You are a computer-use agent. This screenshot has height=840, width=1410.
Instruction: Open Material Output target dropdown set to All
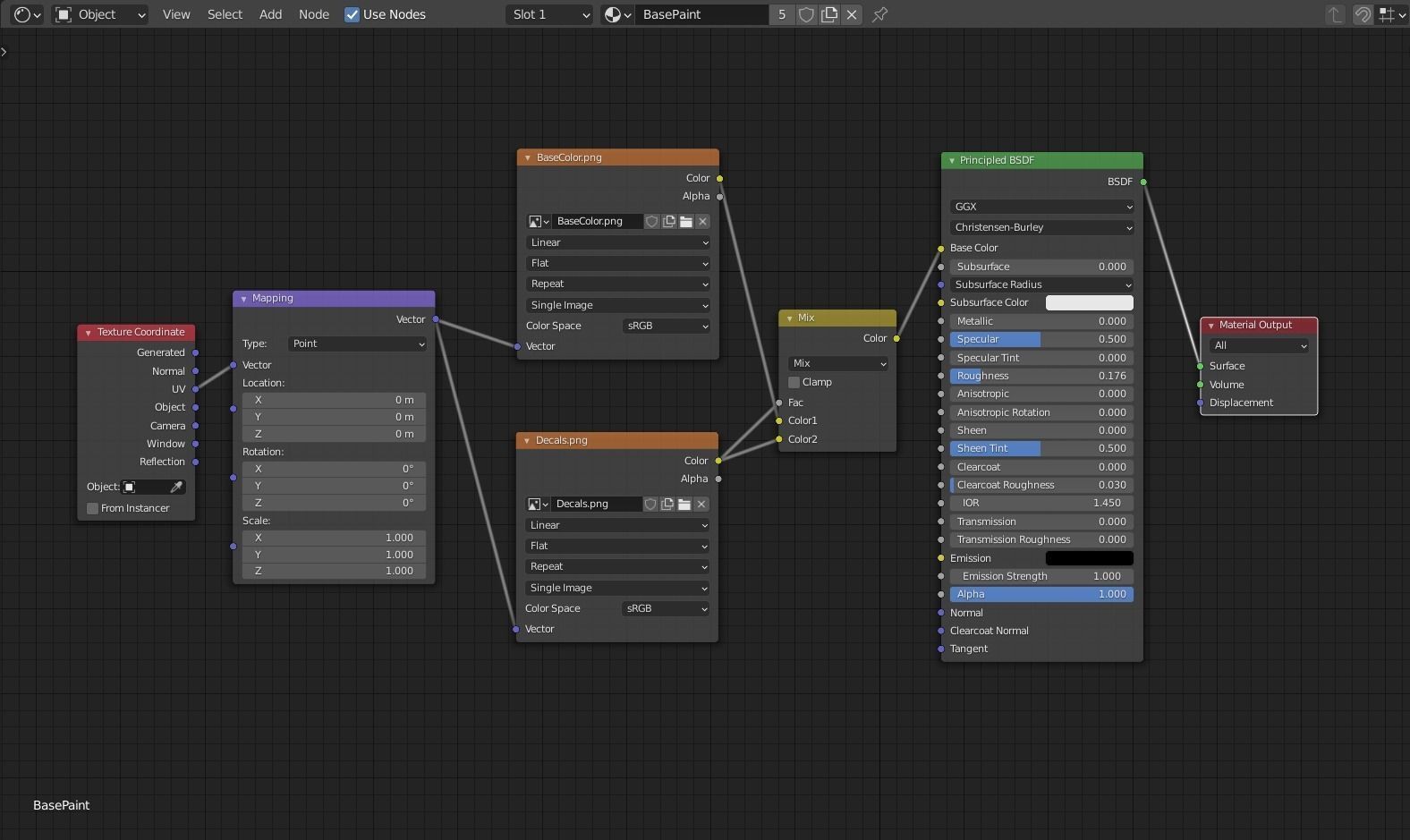point(1259,345)
